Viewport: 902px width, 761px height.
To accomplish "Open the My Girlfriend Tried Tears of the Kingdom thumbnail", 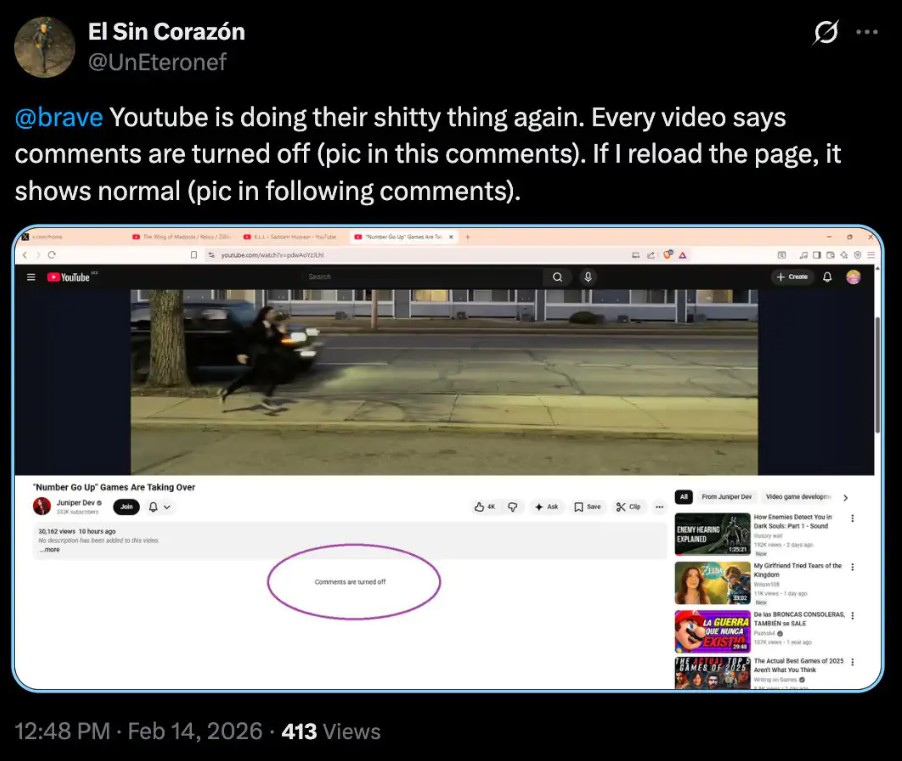I will (712, 583).
